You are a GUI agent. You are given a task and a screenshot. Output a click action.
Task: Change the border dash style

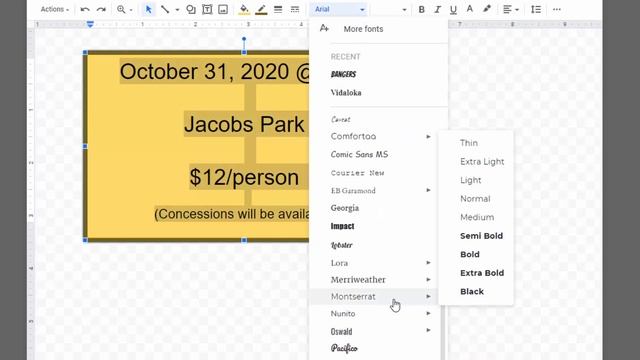295,9
